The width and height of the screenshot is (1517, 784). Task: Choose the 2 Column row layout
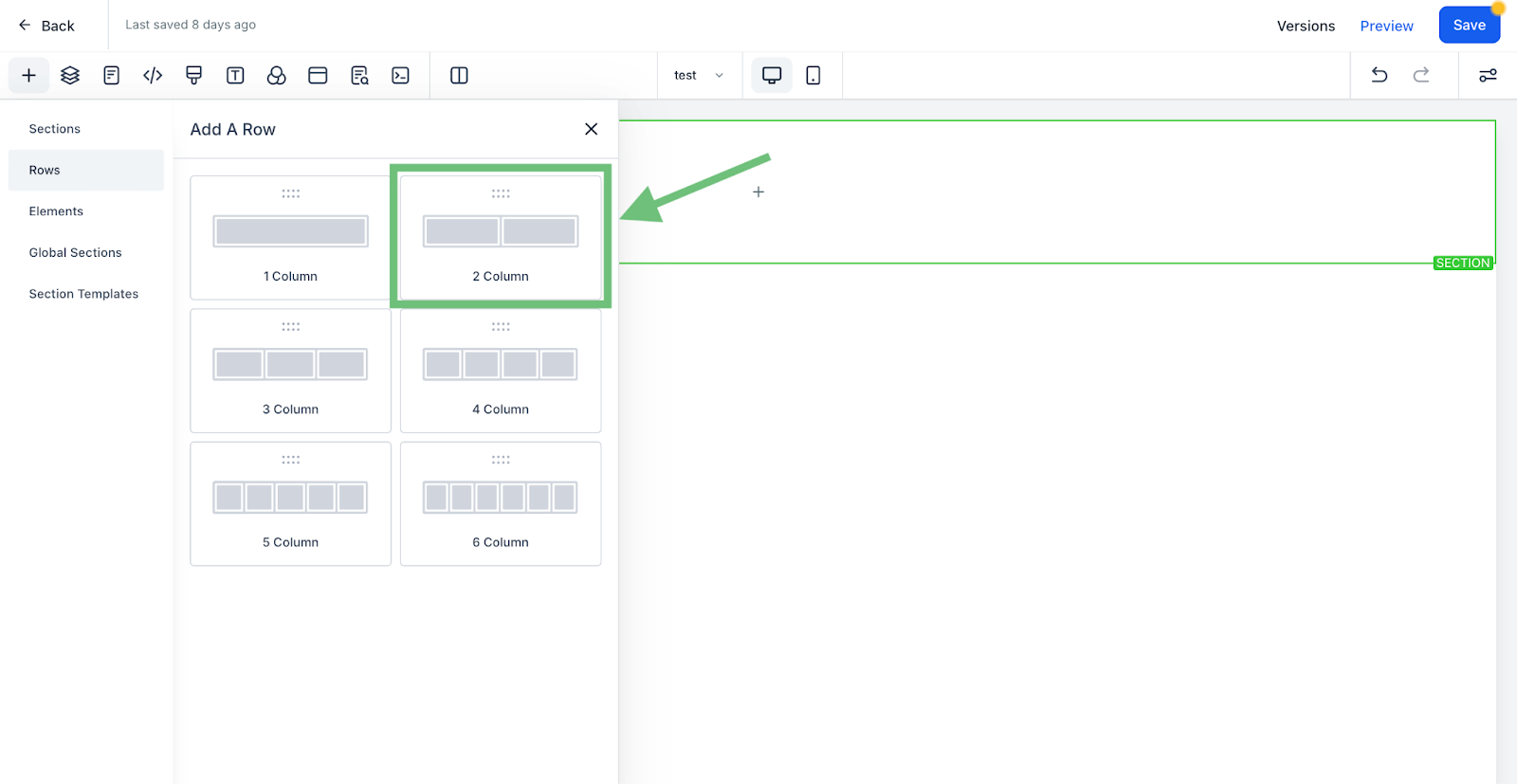coord(501,238)
